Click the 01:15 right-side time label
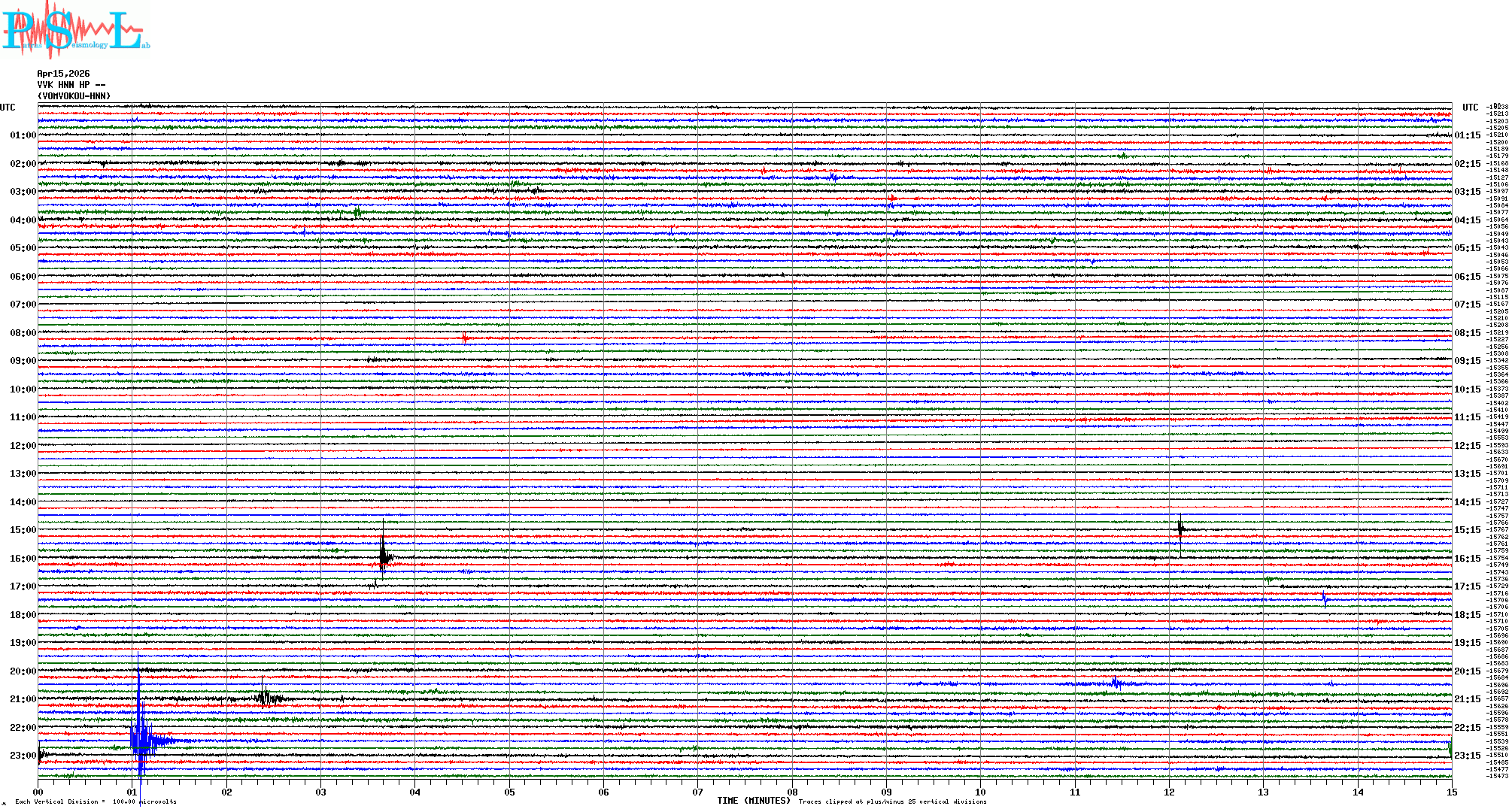 pos(1467,136)
